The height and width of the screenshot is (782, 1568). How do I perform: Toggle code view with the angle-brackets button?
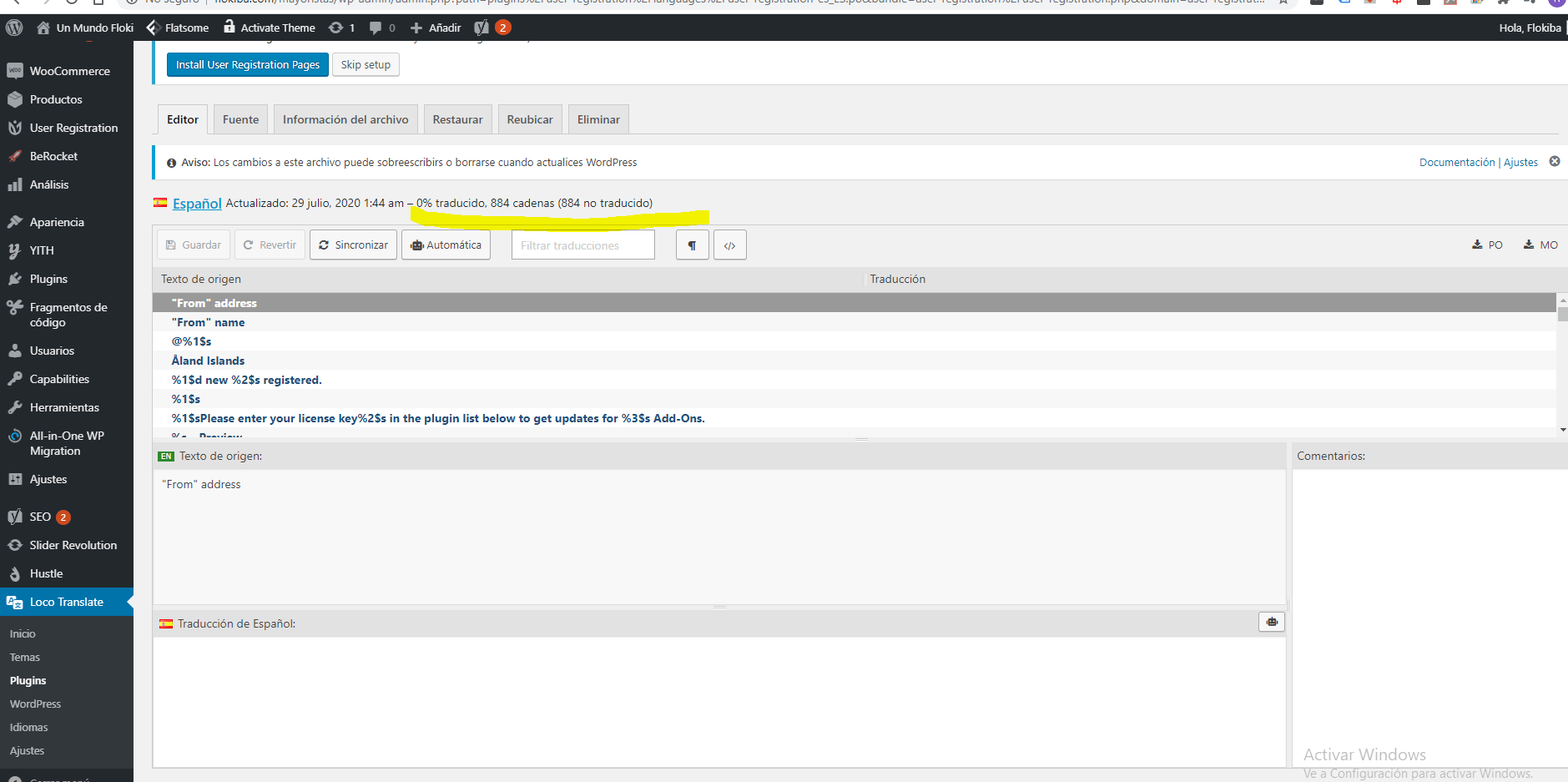click(730, 245)
